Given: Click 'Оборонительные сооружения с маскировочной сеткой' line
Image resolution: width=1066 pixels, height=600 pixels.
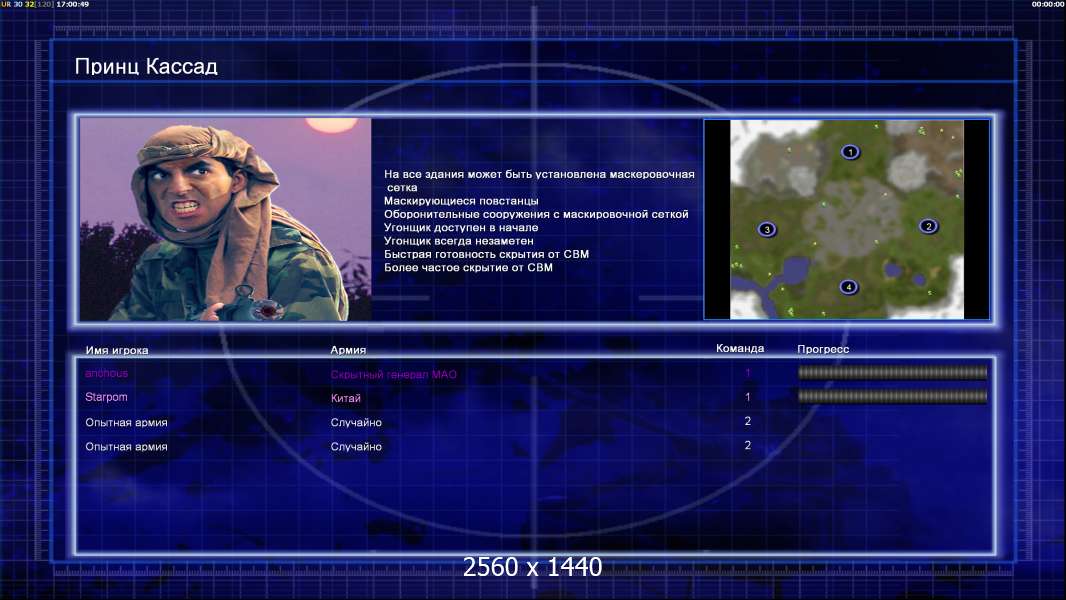Looking at the screenshot, I should [536, 214].
